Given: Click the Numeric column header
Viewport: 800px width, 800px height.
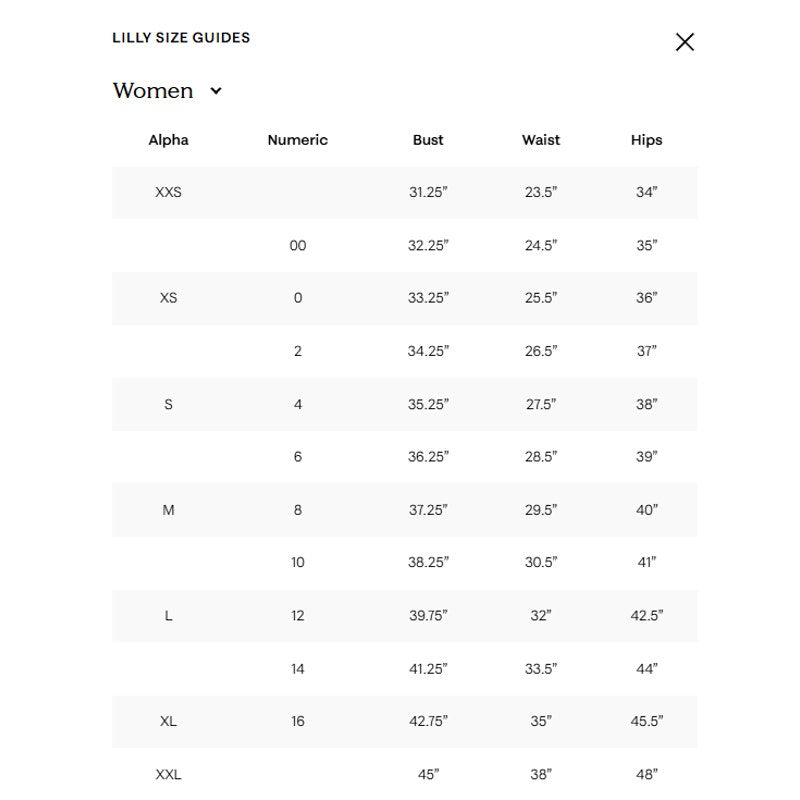Looking at the screenshot, I should 297,140.
